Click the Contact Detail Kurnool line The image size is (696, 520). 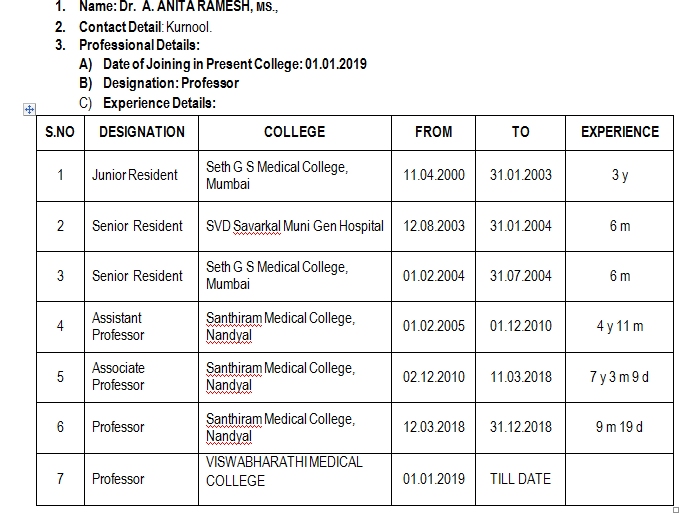tap(146, 27)
